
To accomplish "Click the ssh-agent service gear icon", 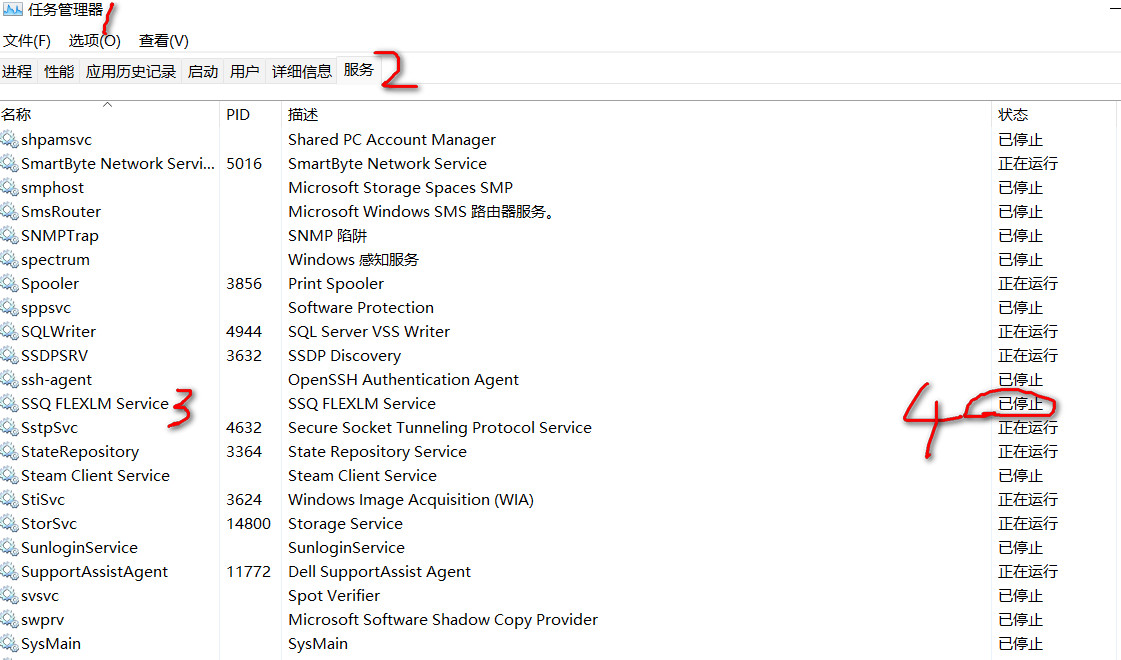I will pyautogui.click(x=10, y=380).
